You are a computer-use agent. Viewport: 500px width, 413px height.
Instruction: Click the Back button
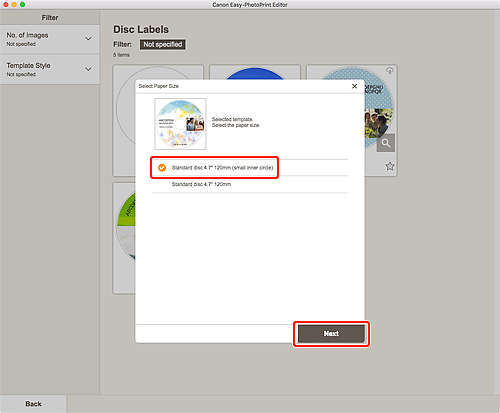point(33,404)
